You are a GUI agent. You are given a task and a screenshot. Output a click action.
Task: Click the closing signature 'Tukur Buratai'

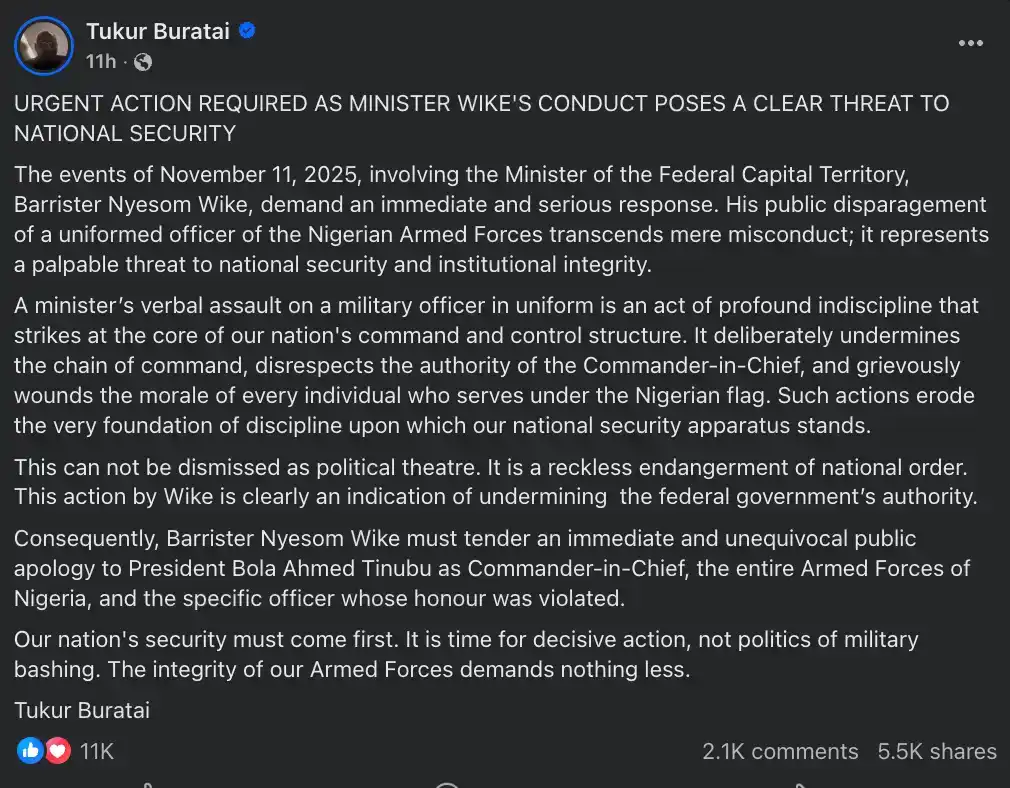82,710
